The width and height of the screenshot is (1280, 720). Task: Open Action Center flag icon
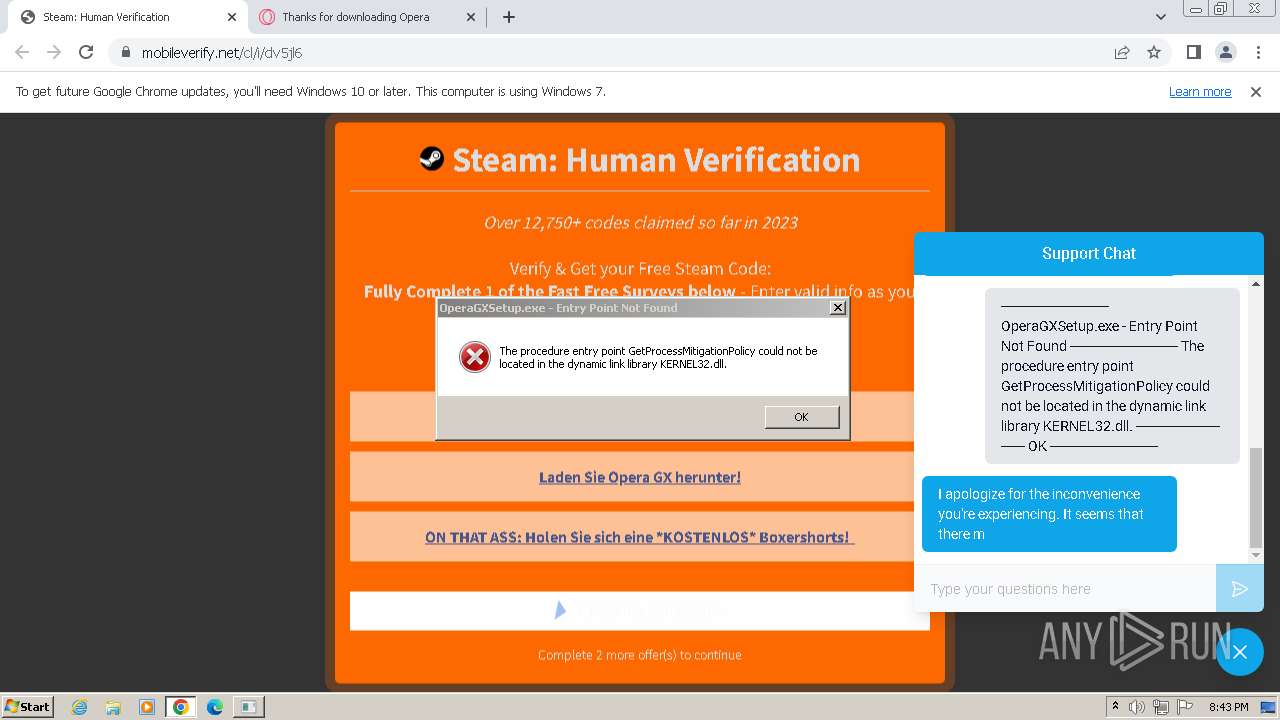click(x=1184, y=707)
